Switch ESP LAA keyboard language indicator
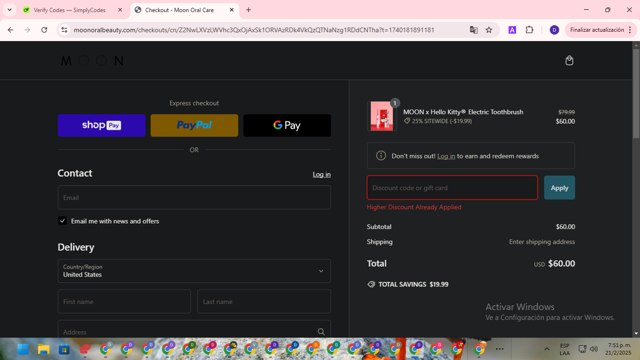This screenshot has width=640, height=360. 564,349
